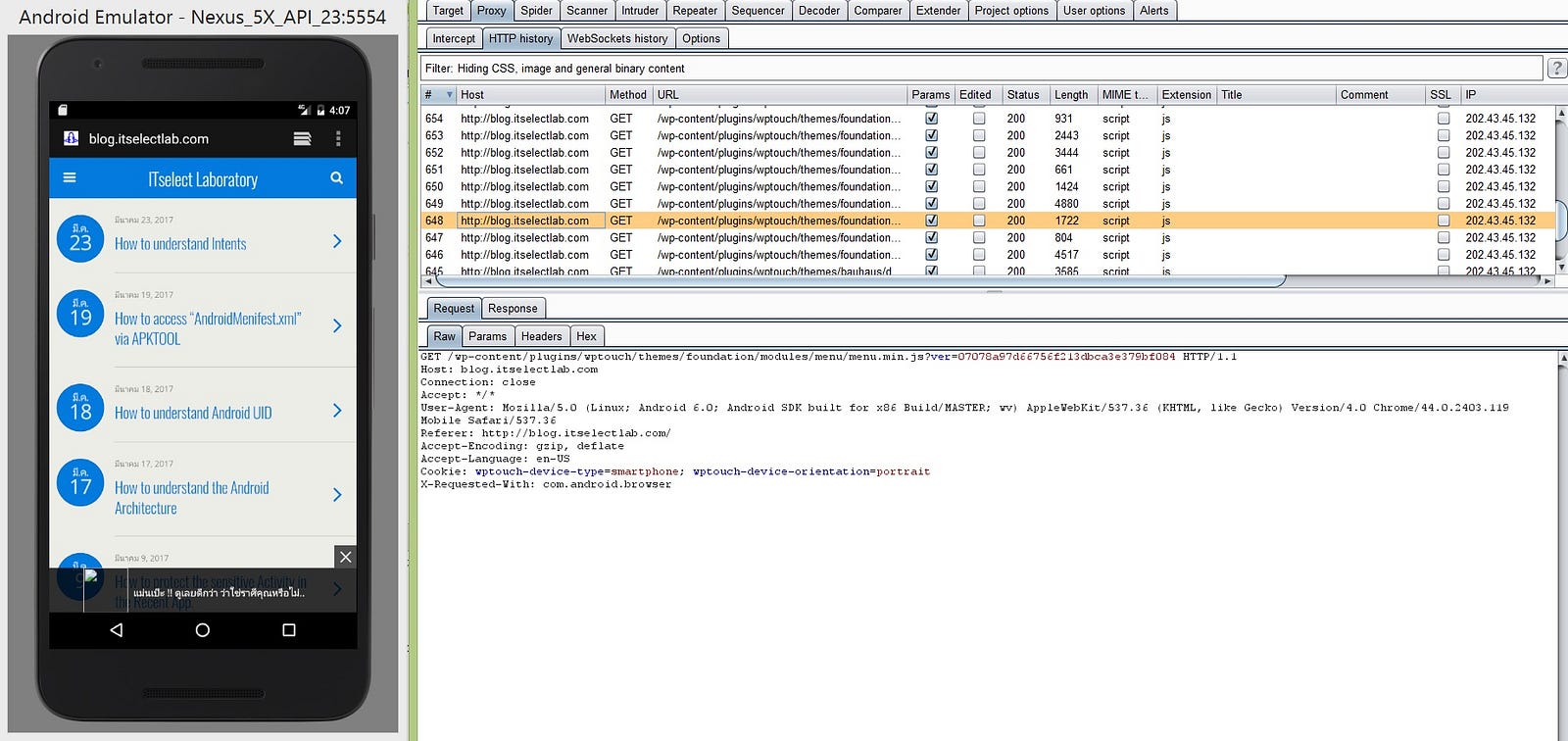
Task: Click the site favicon in browser address bar
Action: [x=71, y=139]
